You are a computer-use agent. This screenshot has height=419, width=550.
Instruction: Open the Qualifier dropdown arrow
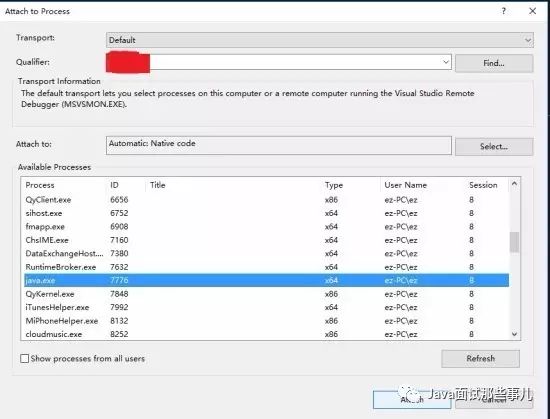[x=445, y=62]
